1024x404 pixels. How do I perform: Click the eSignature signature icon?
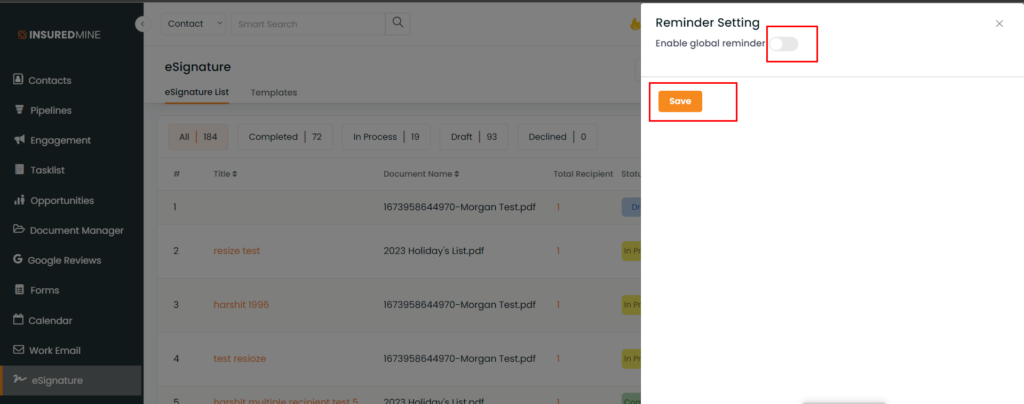point(19,380)
